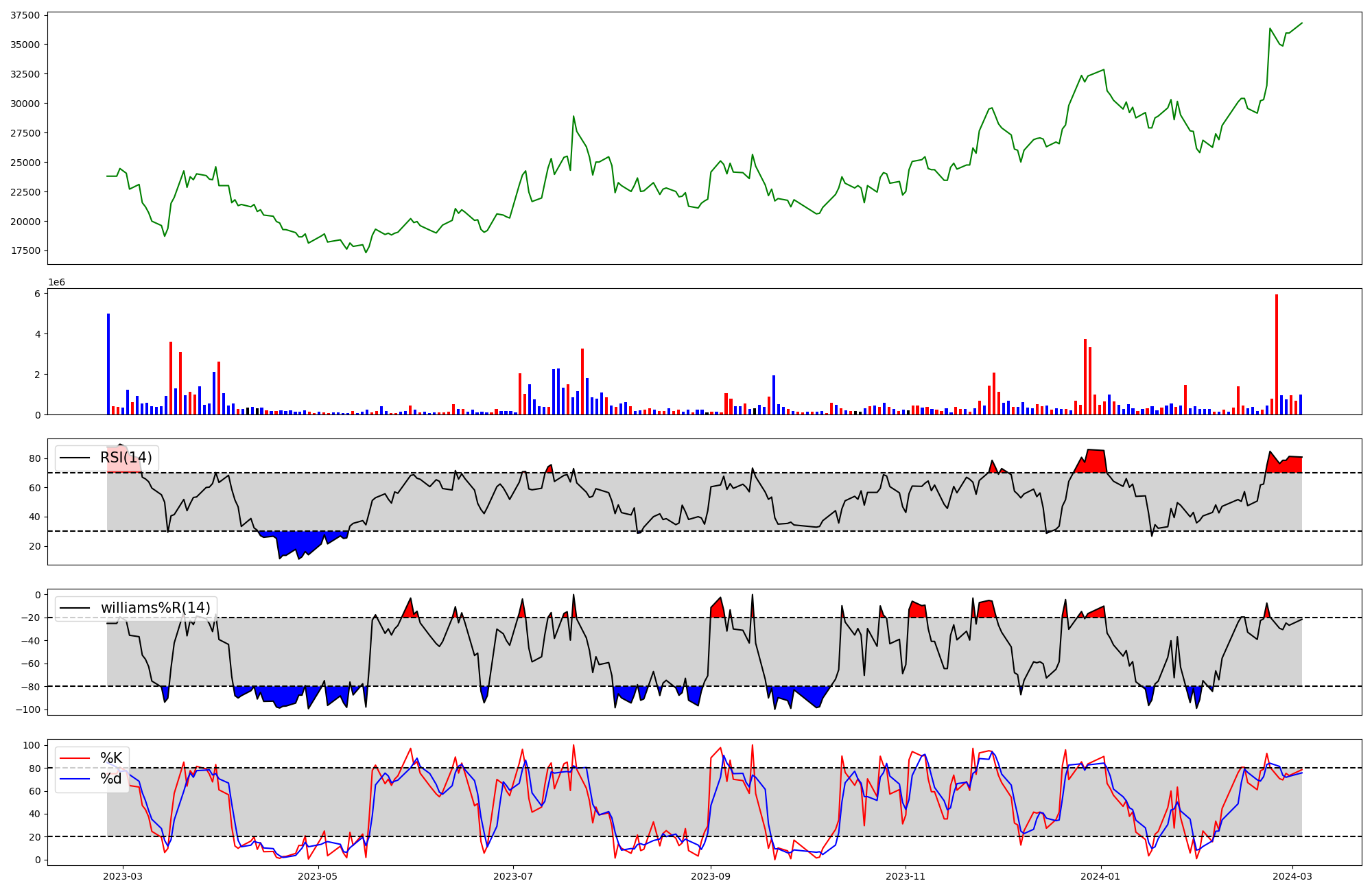Click the 2023-03 date tick label

click(123, 876)
